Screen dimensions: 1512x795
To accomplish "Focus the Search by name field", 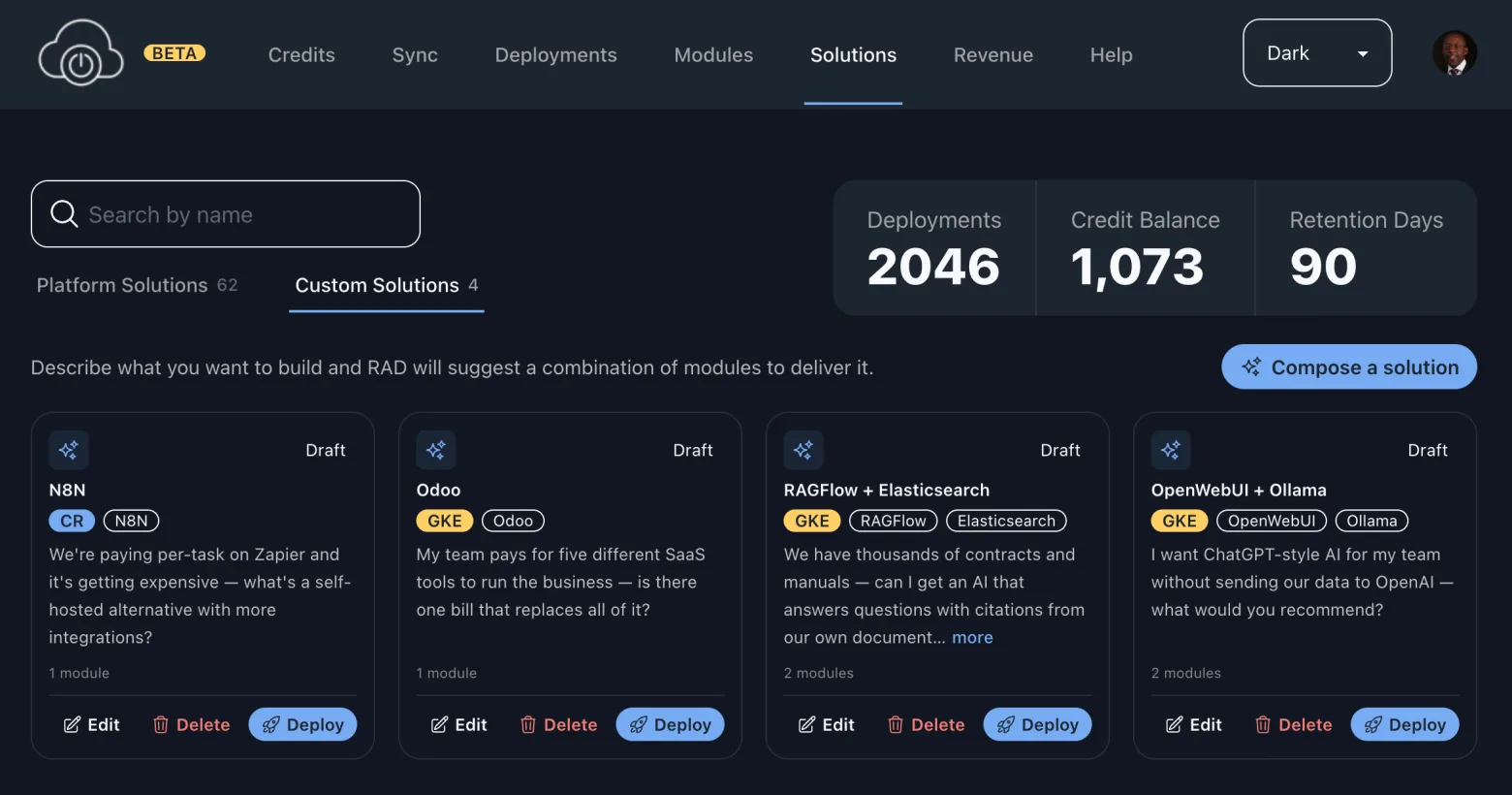I will click(x=226, y=213).
